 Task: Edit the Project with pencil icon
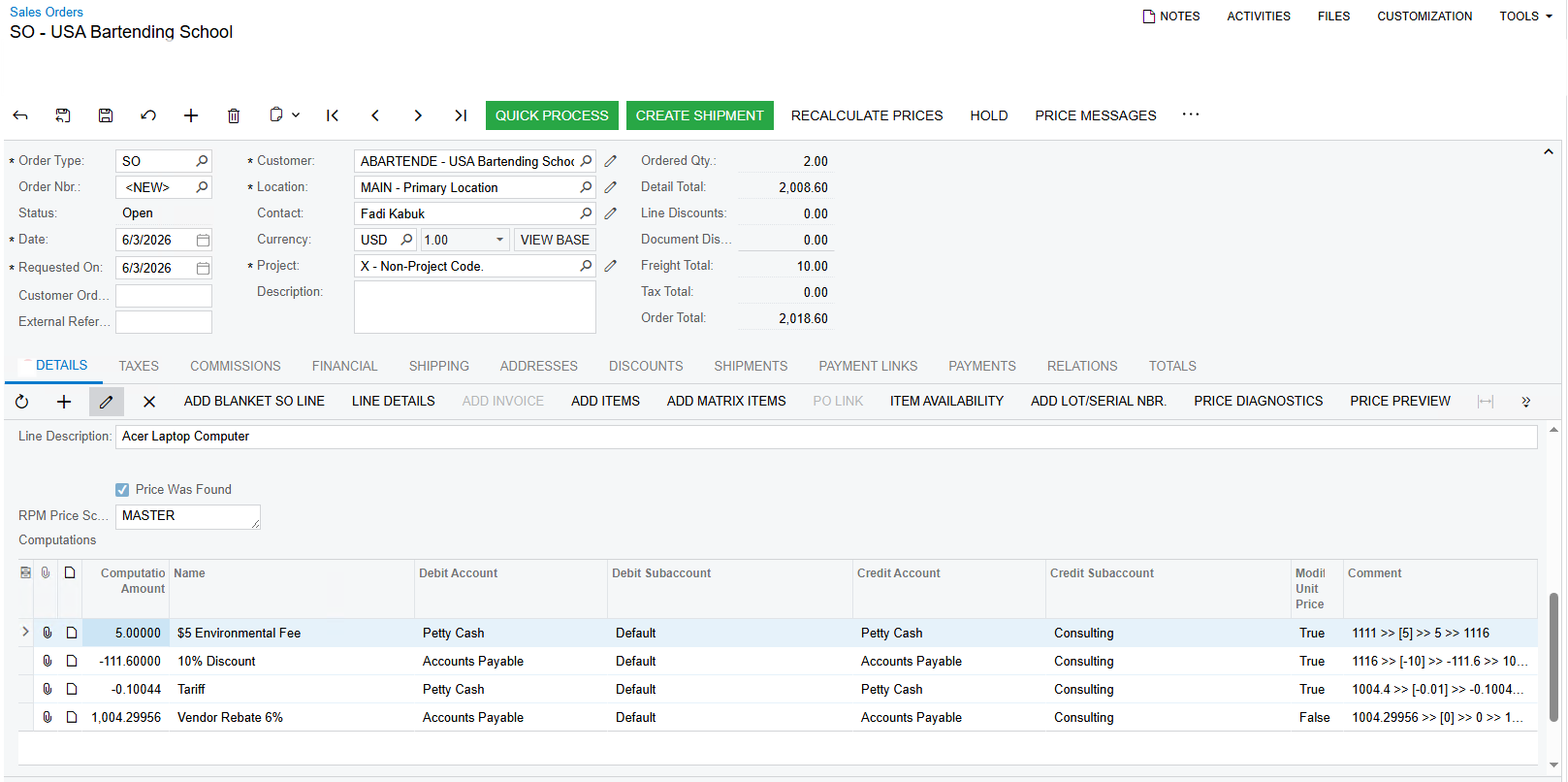pos(611,266)
